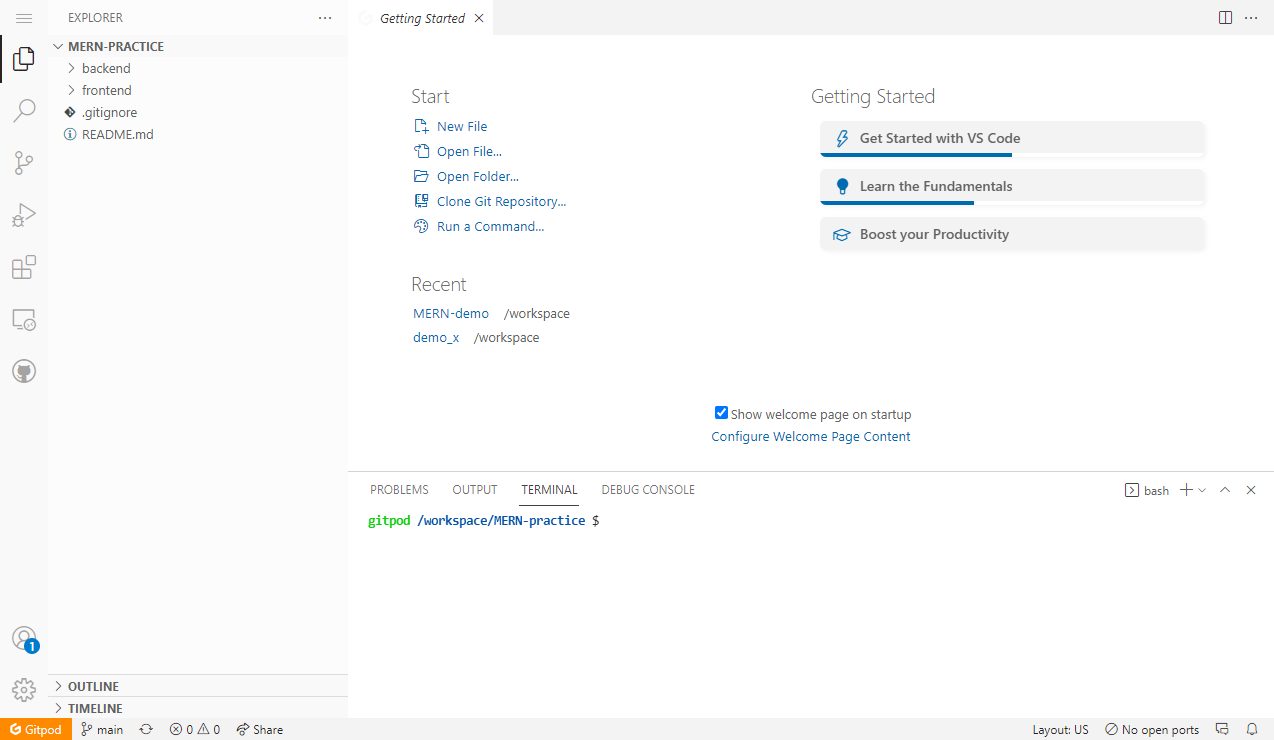The width and height of the screenshot is (1274, 740).
Task: Open the Explorer view in activity bar
Action: coord(24,59)
